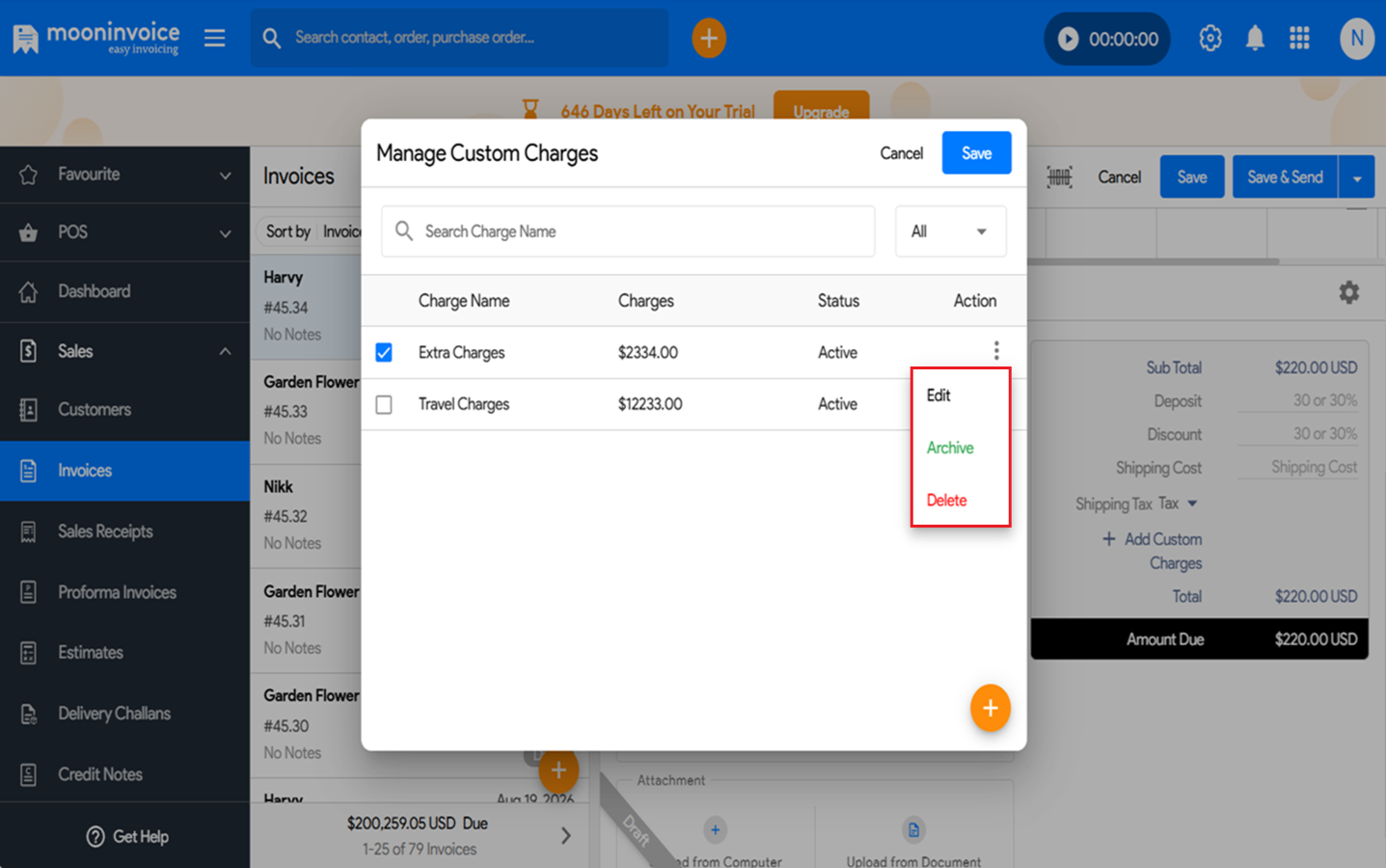Click the Charge Name column header
Viewport: 1386px width, 868px height.
(464, 301)
